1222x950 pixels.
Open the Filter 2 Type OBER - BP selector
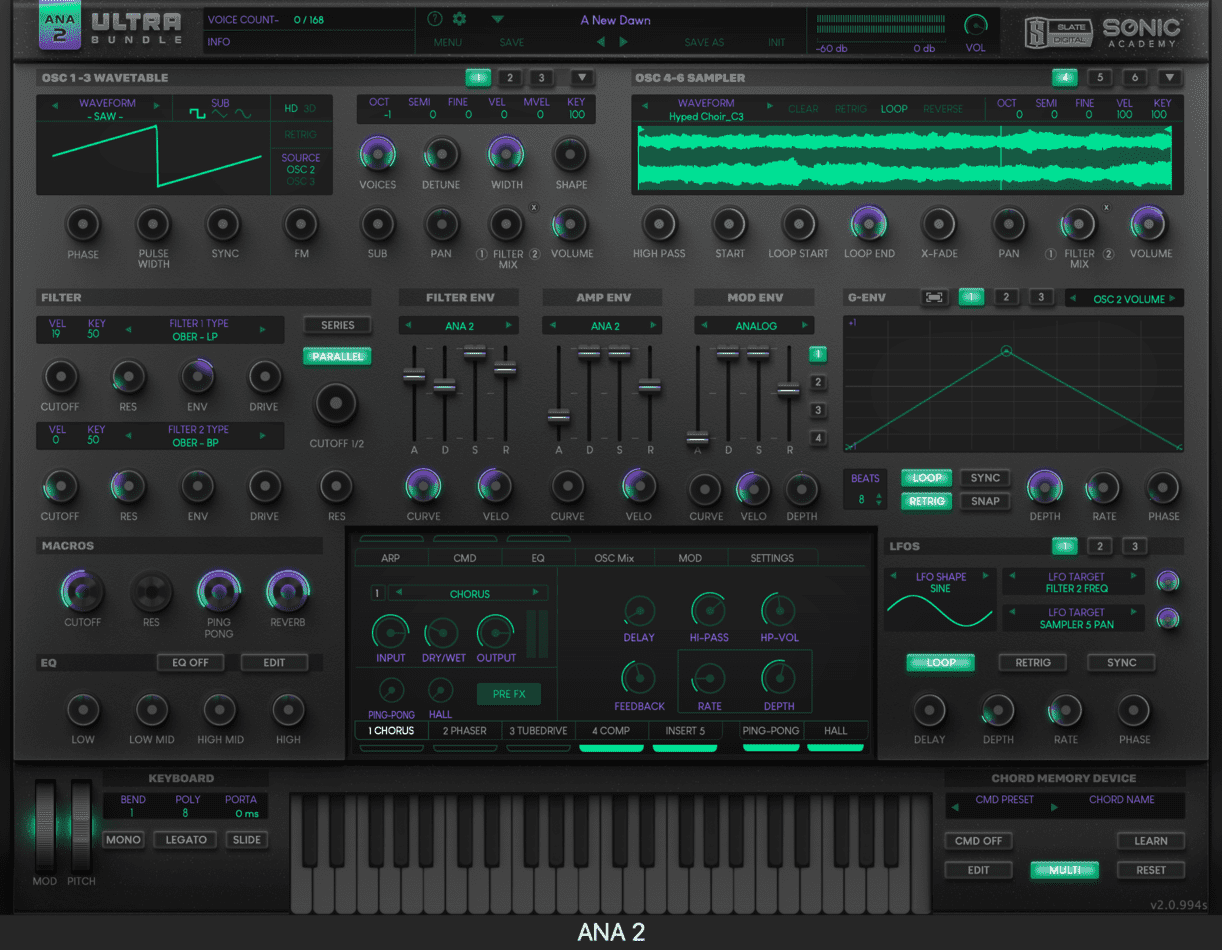point(198,436)
